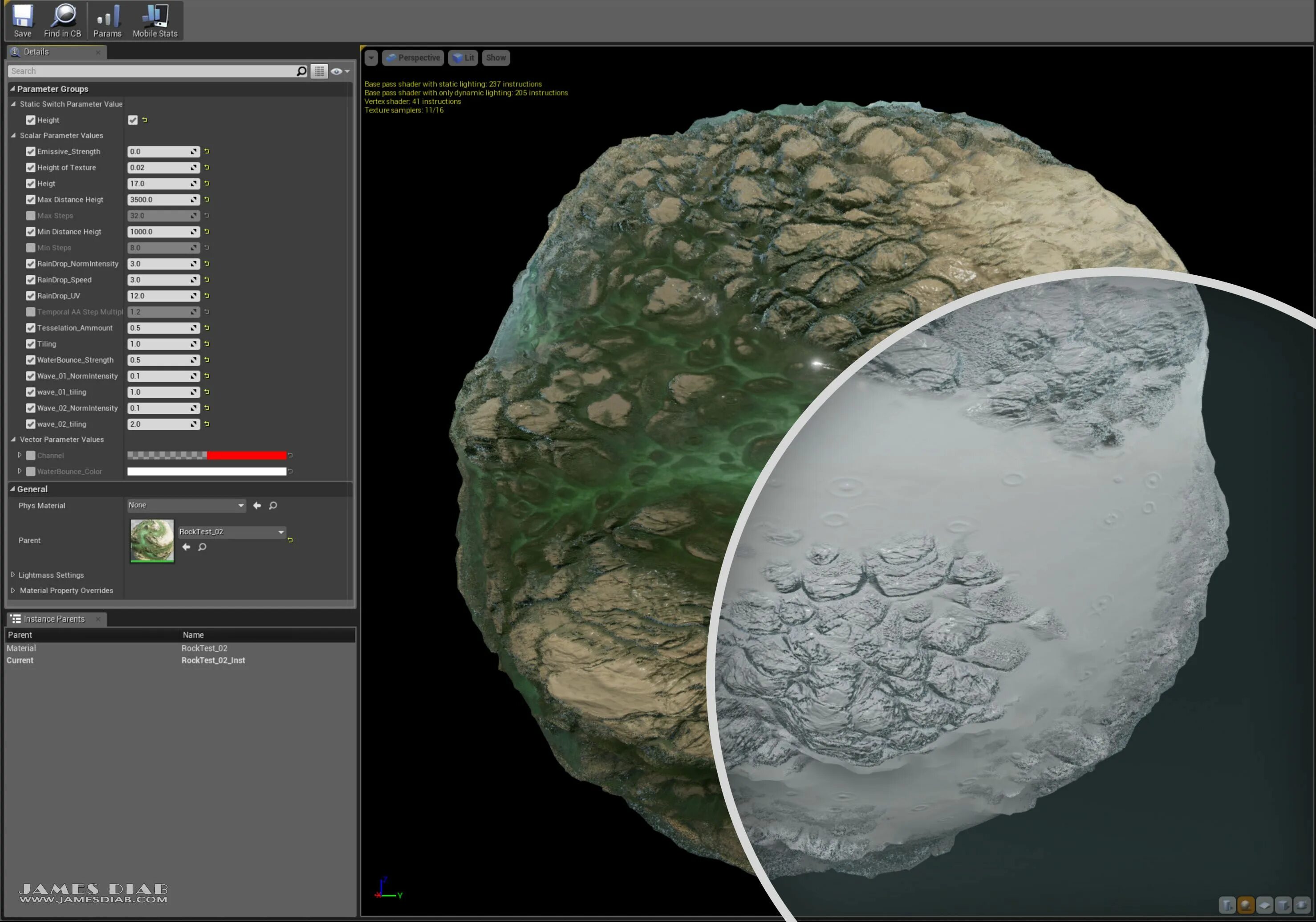Toggle the Height static switch value

tap(133, 120)
